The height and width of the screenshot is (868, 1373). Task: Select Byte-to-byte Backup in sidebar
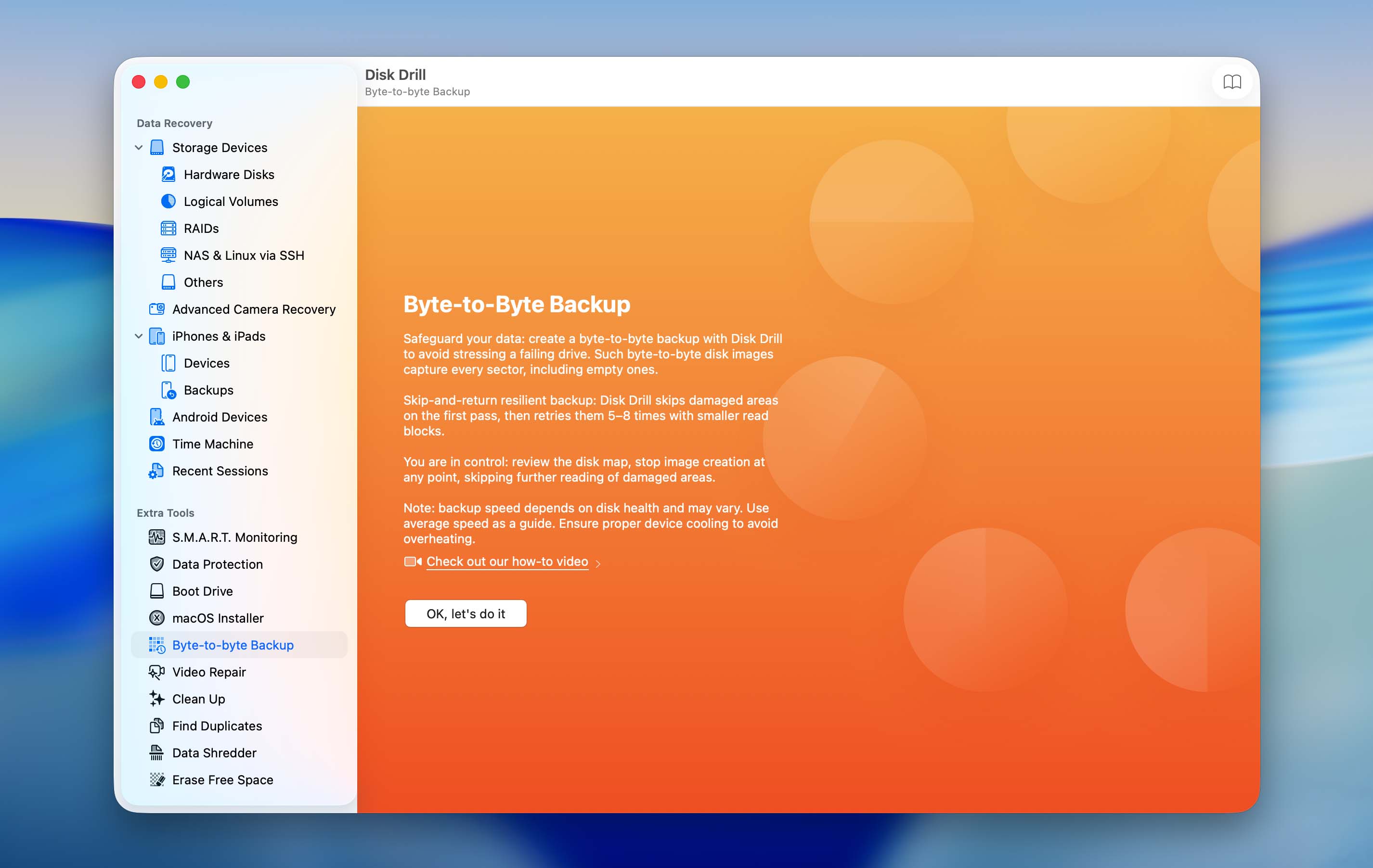pyautogui.click(x=239, y=645)
